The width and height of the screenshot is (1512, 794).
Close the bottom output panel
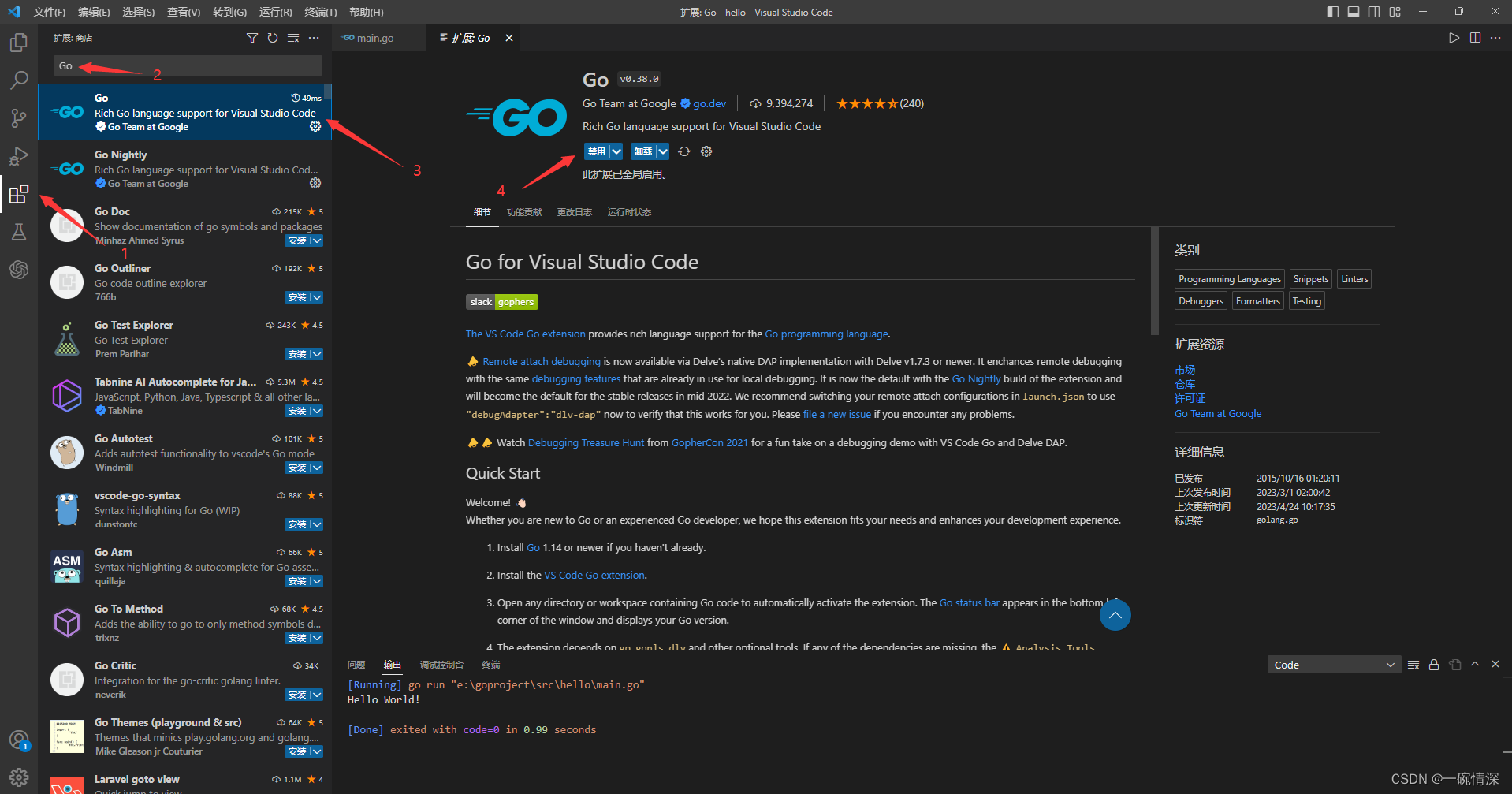1495,664
